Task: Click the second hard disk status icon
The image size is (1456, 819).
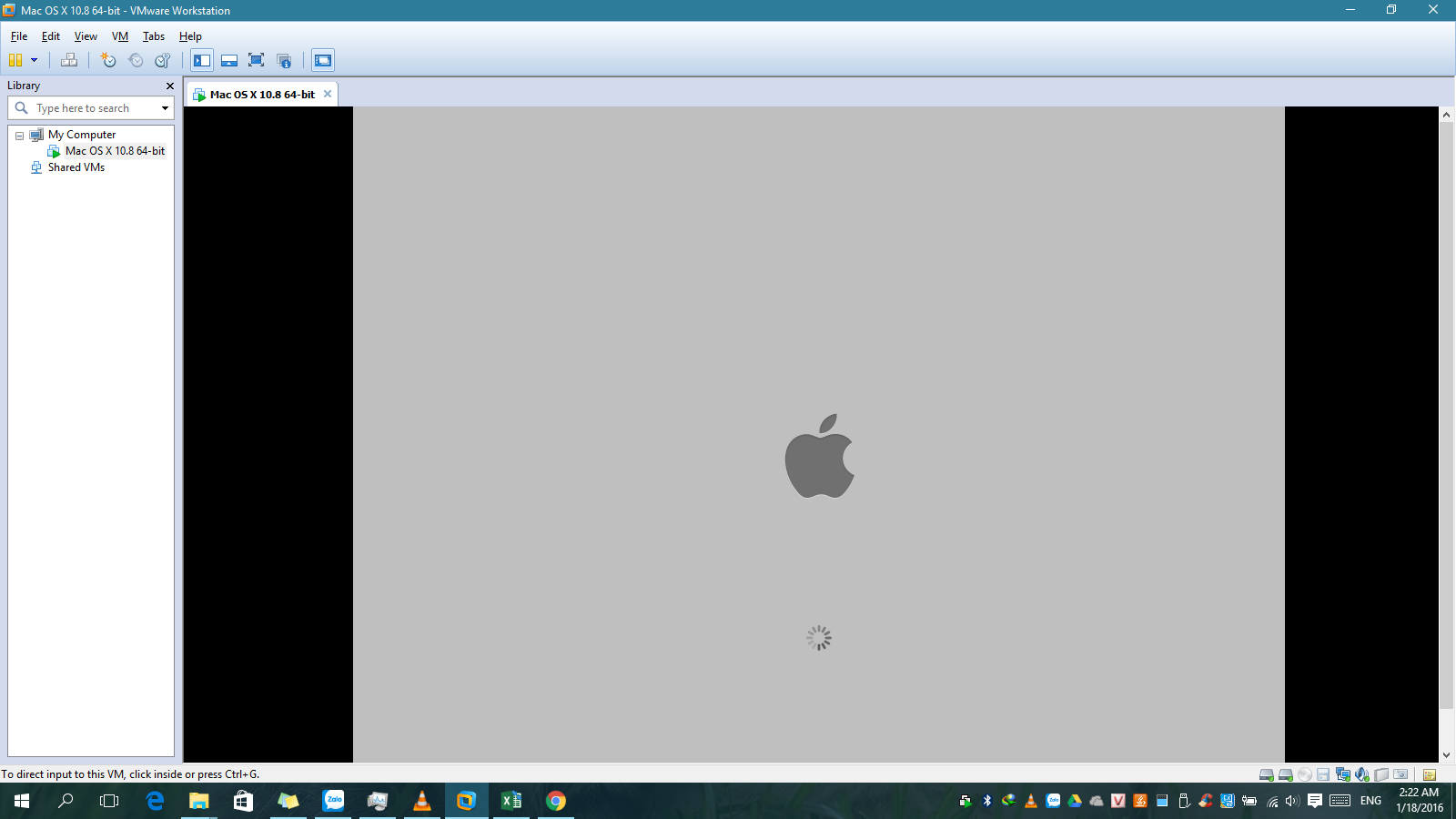Action: point(1285,774)
